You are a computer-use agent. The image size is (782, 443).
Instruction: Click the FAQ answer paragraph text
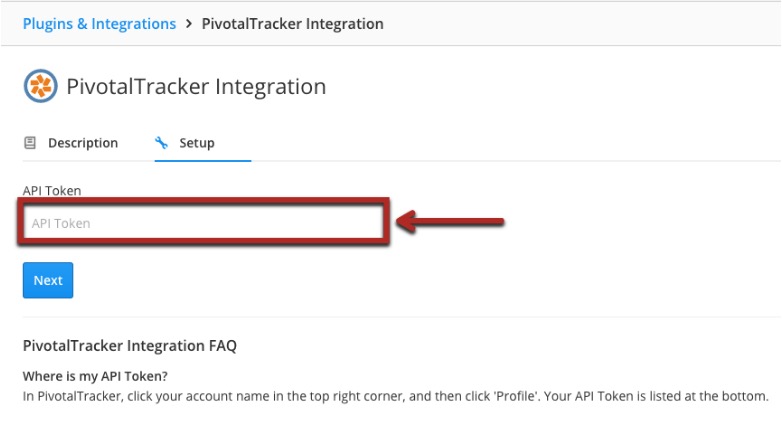[x=395, y=397]
